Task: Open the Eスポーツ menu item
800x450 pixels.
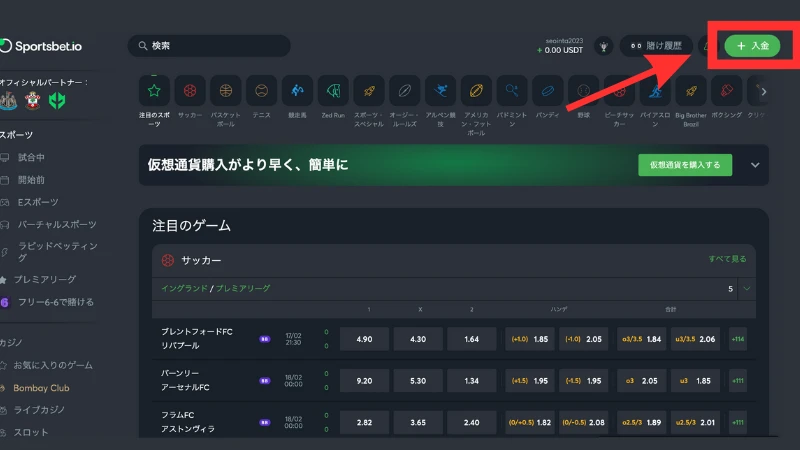Action: tap(37, 202)
